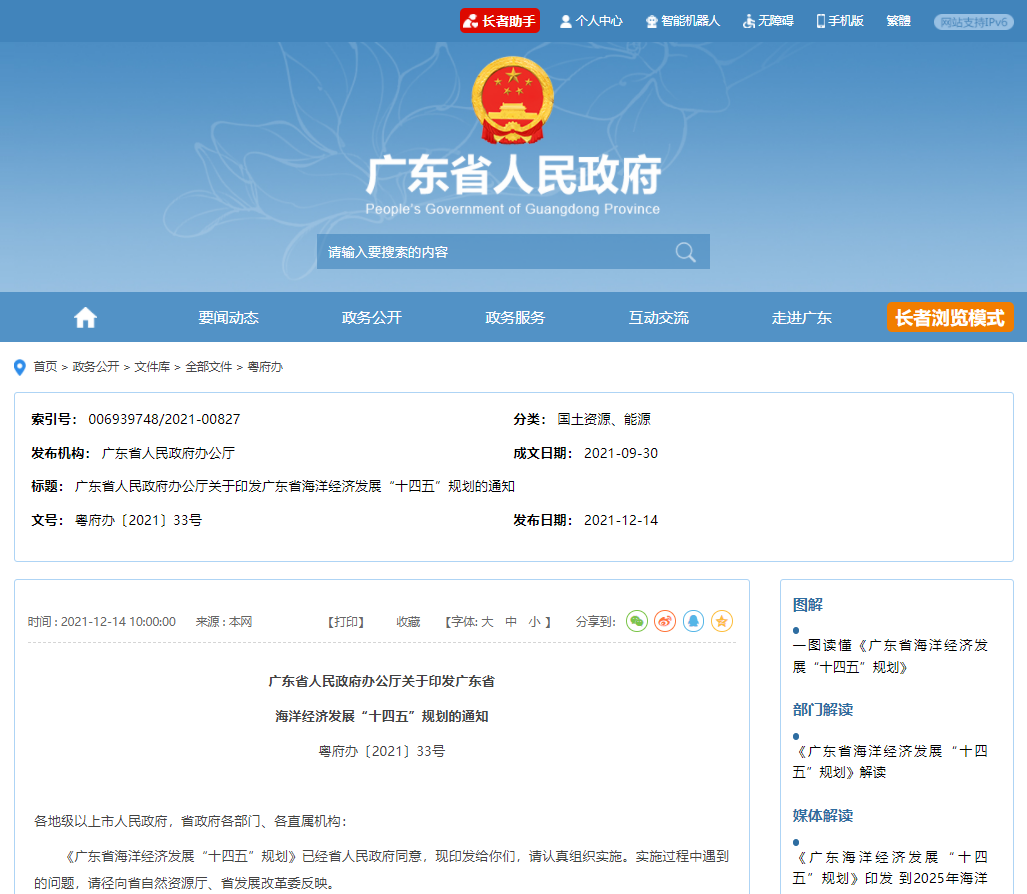Viewport: 1027px width, 894px height.
Task: Click the 打印 print link
Action: pos(346,622)
